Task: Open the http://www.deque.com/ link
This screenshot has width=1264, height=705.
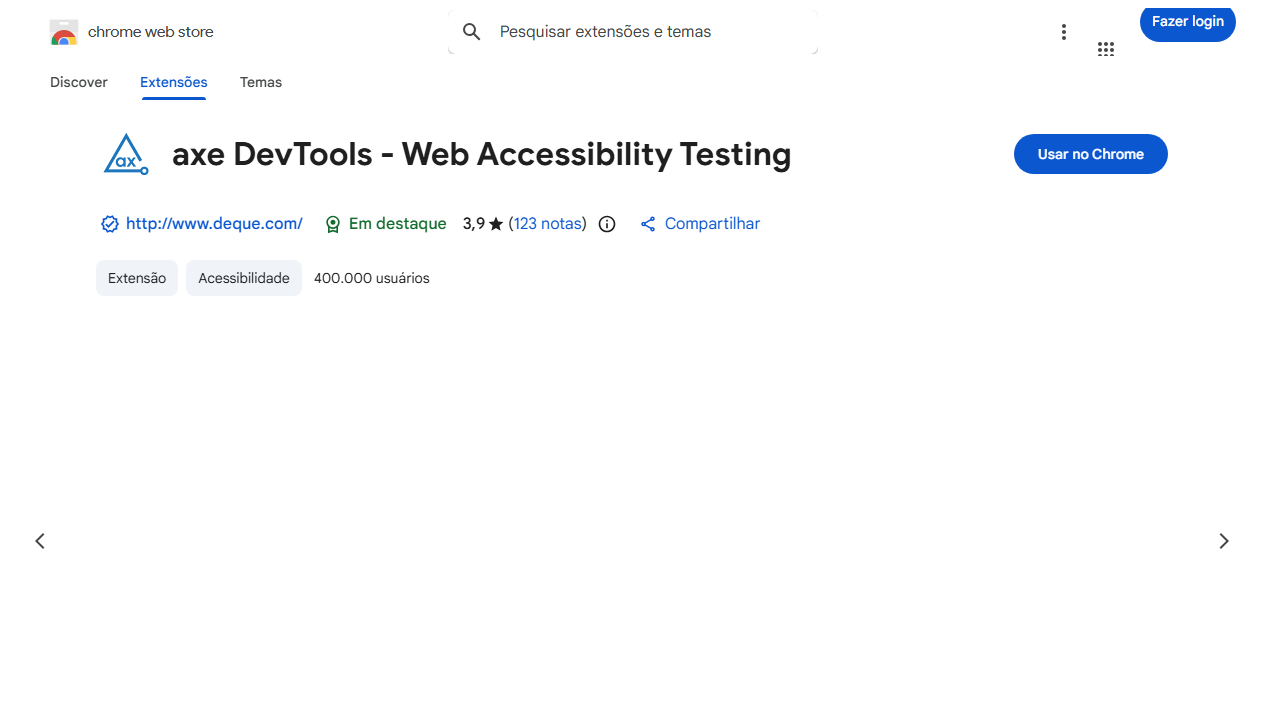Action: click(214, 223)
